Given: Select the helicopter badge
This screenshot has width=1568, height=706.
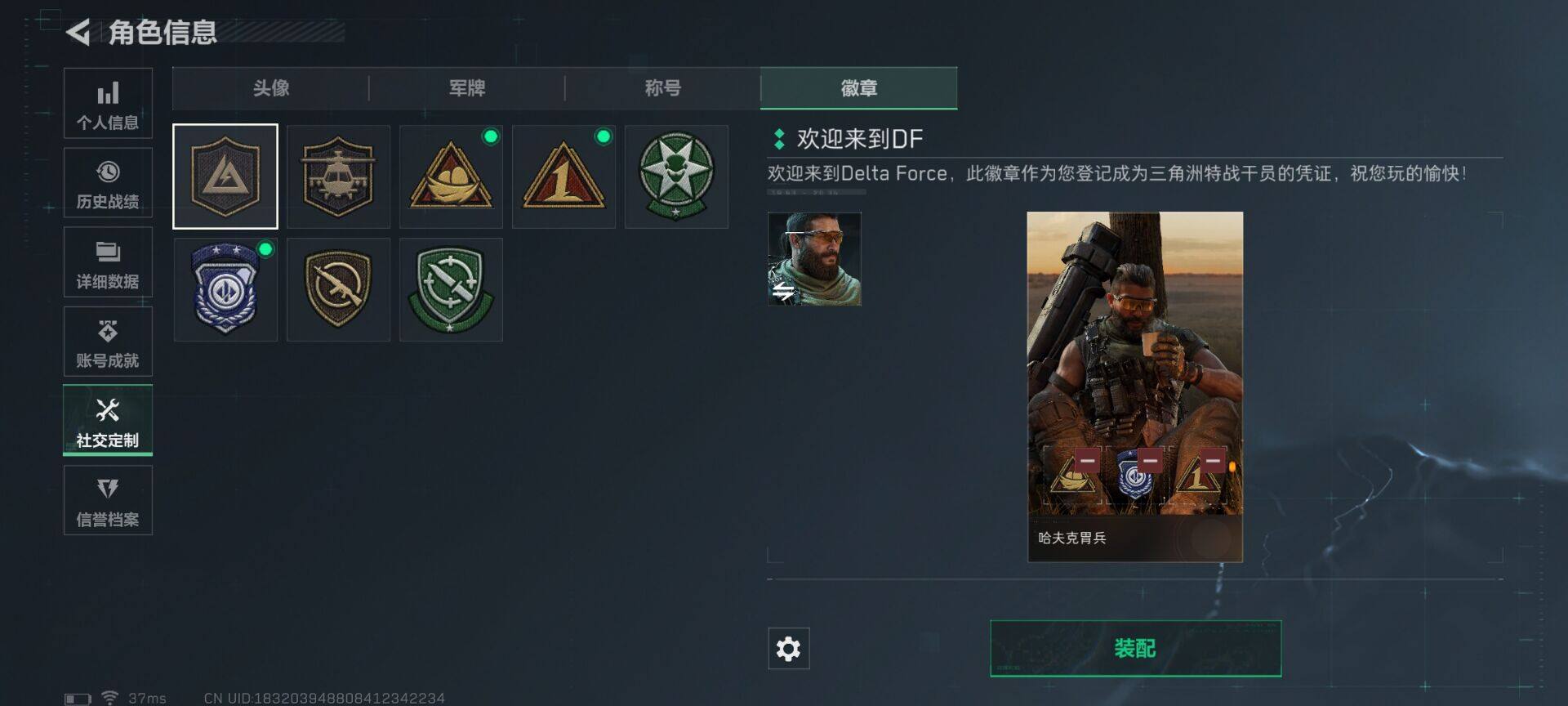Looking at the screenshot, I should click(338, 176).
